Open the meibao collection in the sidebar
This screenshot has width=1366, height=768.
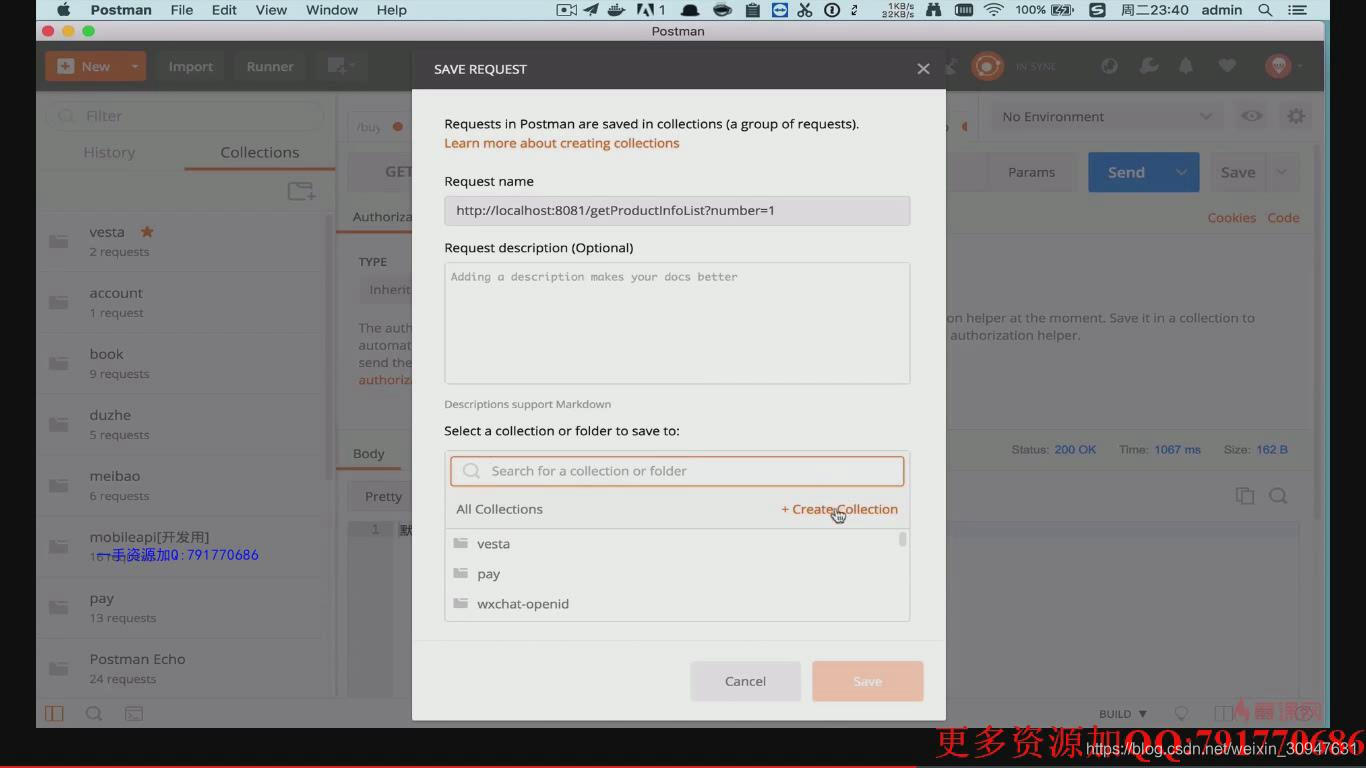coord(180,485)
